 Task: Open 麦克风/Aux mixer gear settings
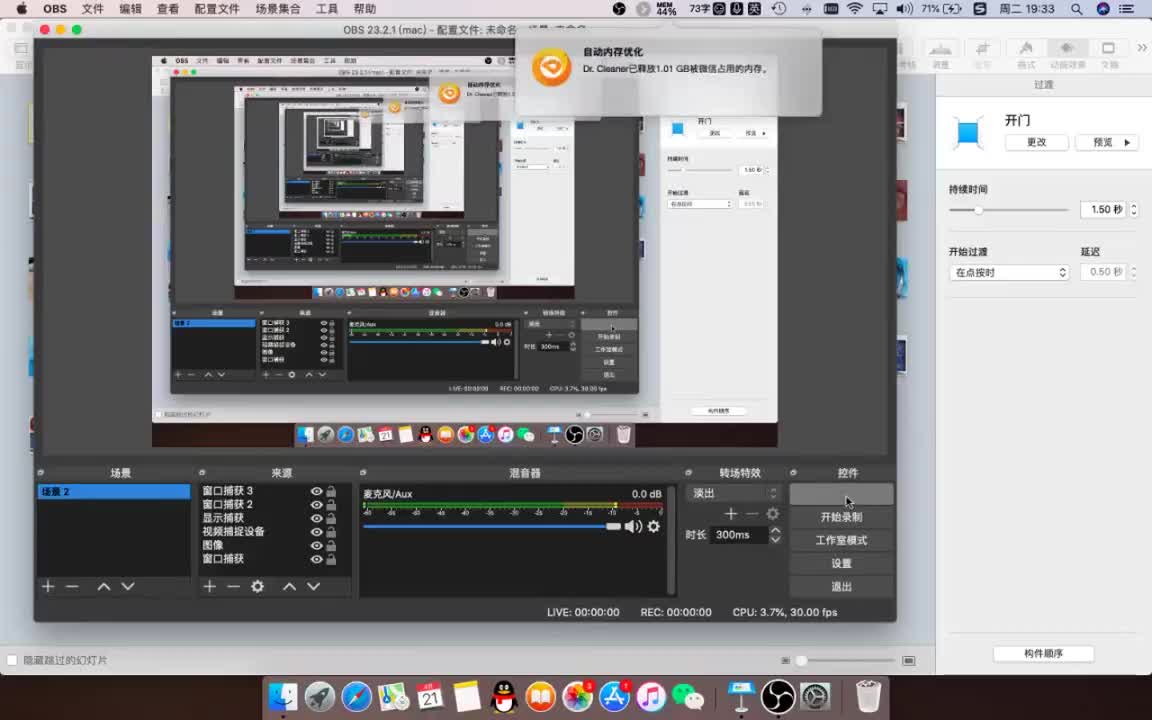654,526
